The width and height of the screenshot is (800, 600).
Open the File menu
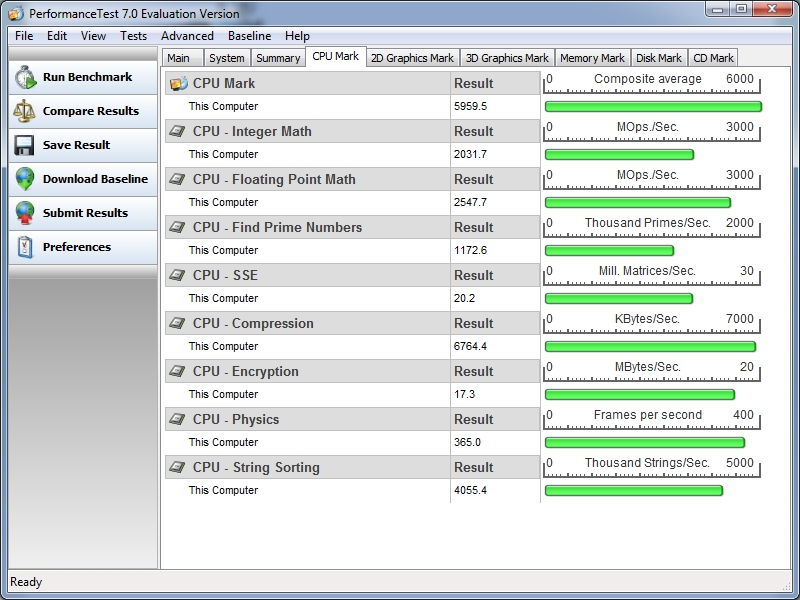point(24,36)
